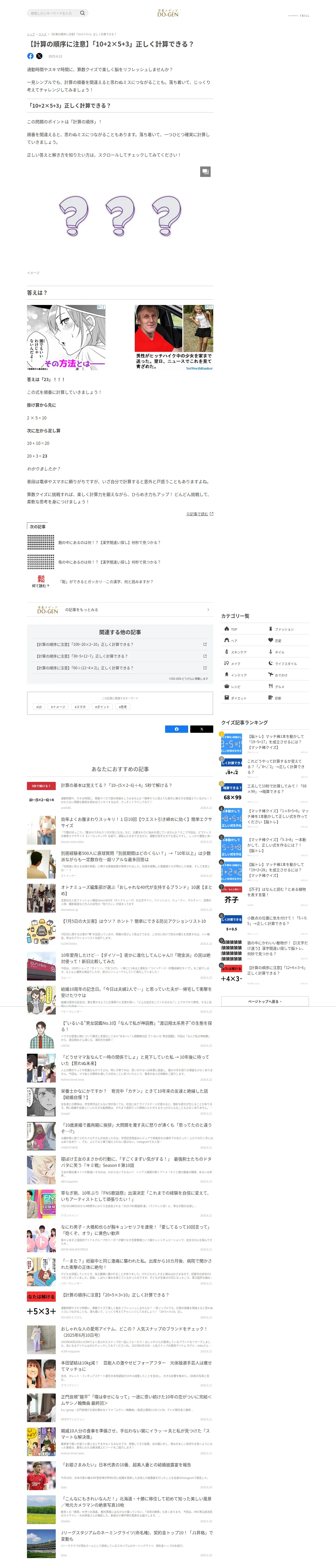Expand DO-GEN の記事をもっとみる chevron
Screen dimensions: 336x1568
coord(208,609)
